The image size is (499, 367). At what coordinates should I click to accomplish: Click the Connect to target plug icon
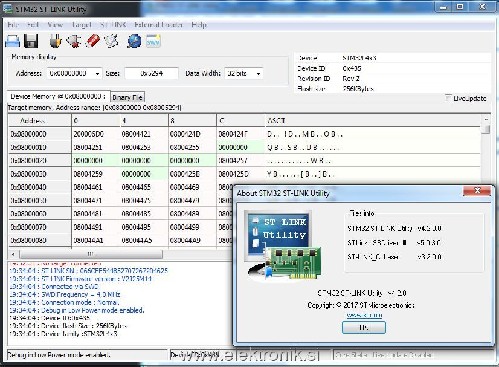(x=55, y=41)
